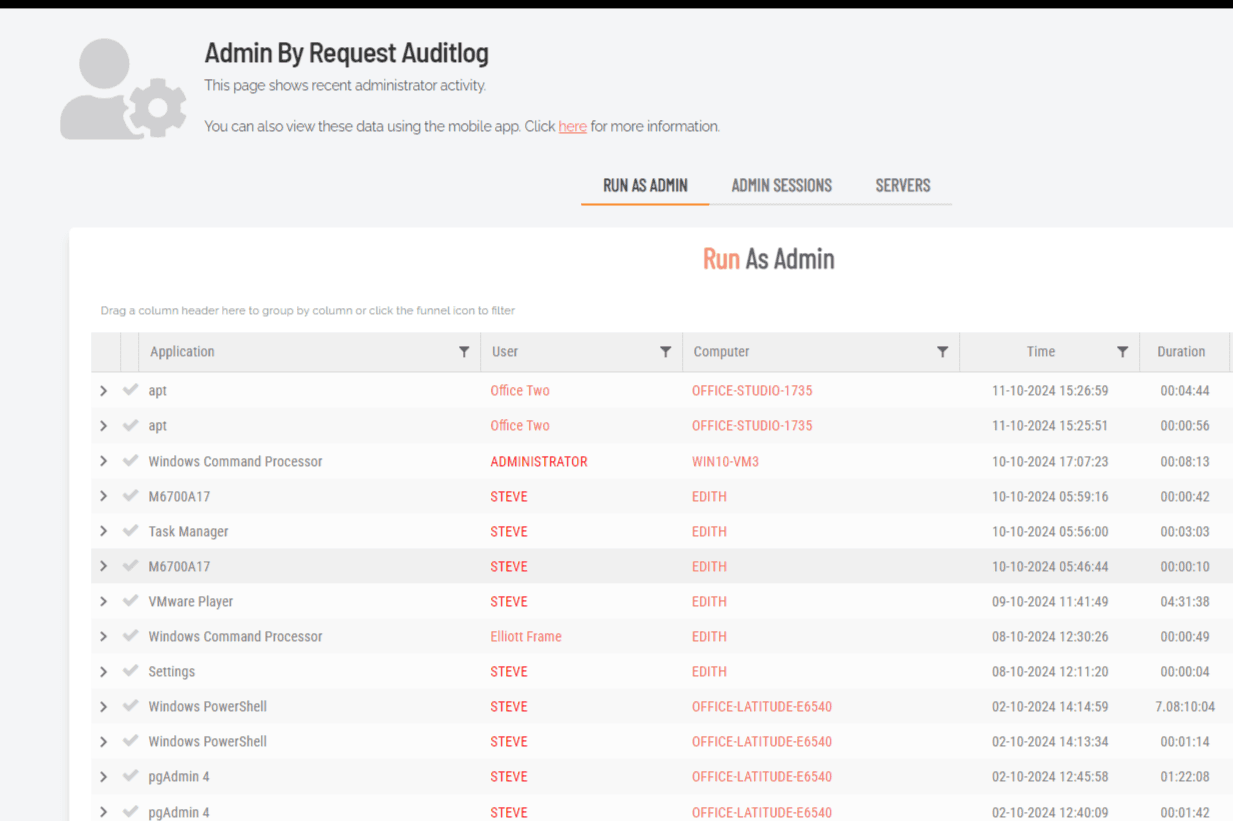Viewport: 1233px width, 822px height.
Task: Expand the Elliott Frame Command Processor row
Action: (104, 636)
